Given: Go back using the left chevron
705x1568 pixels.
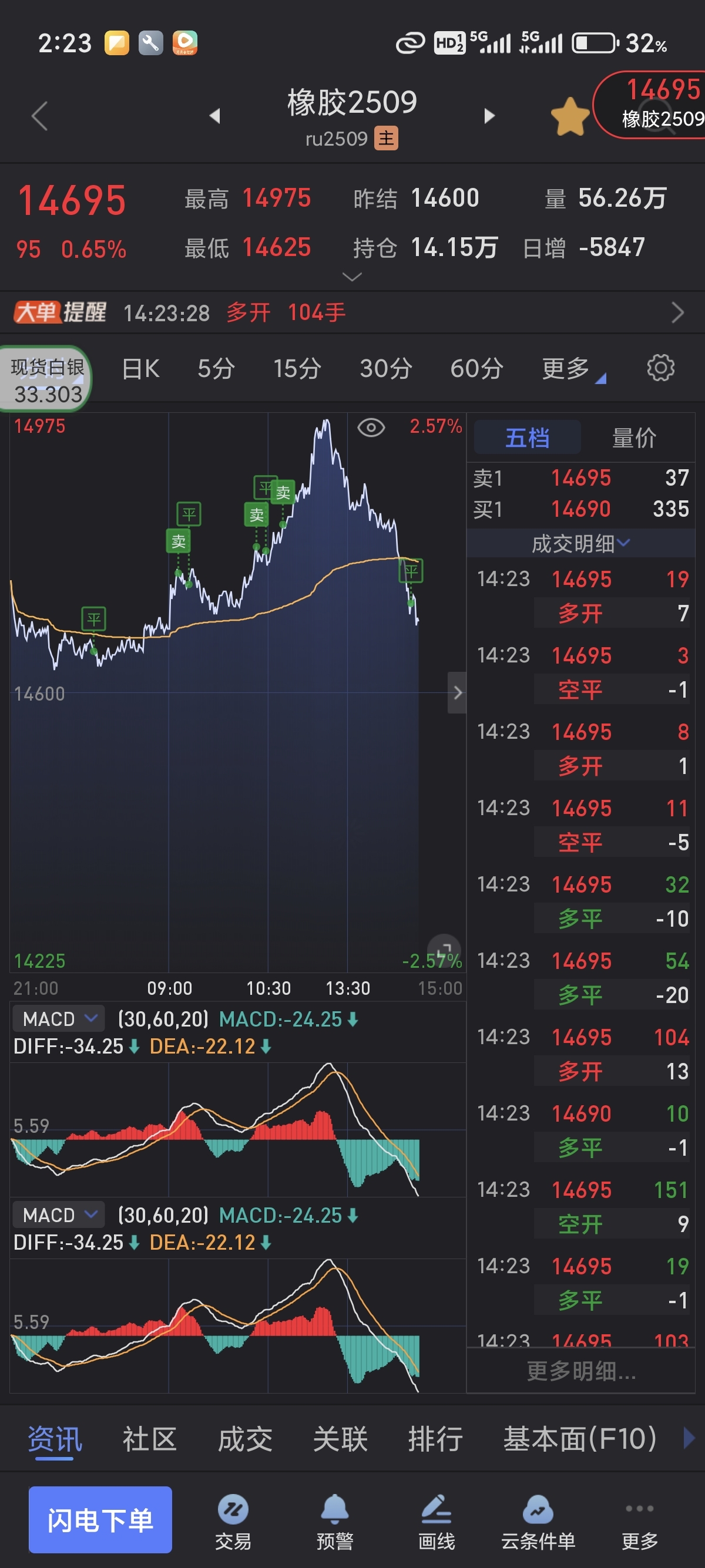Looking at the screenshot, I should point(39,116).
